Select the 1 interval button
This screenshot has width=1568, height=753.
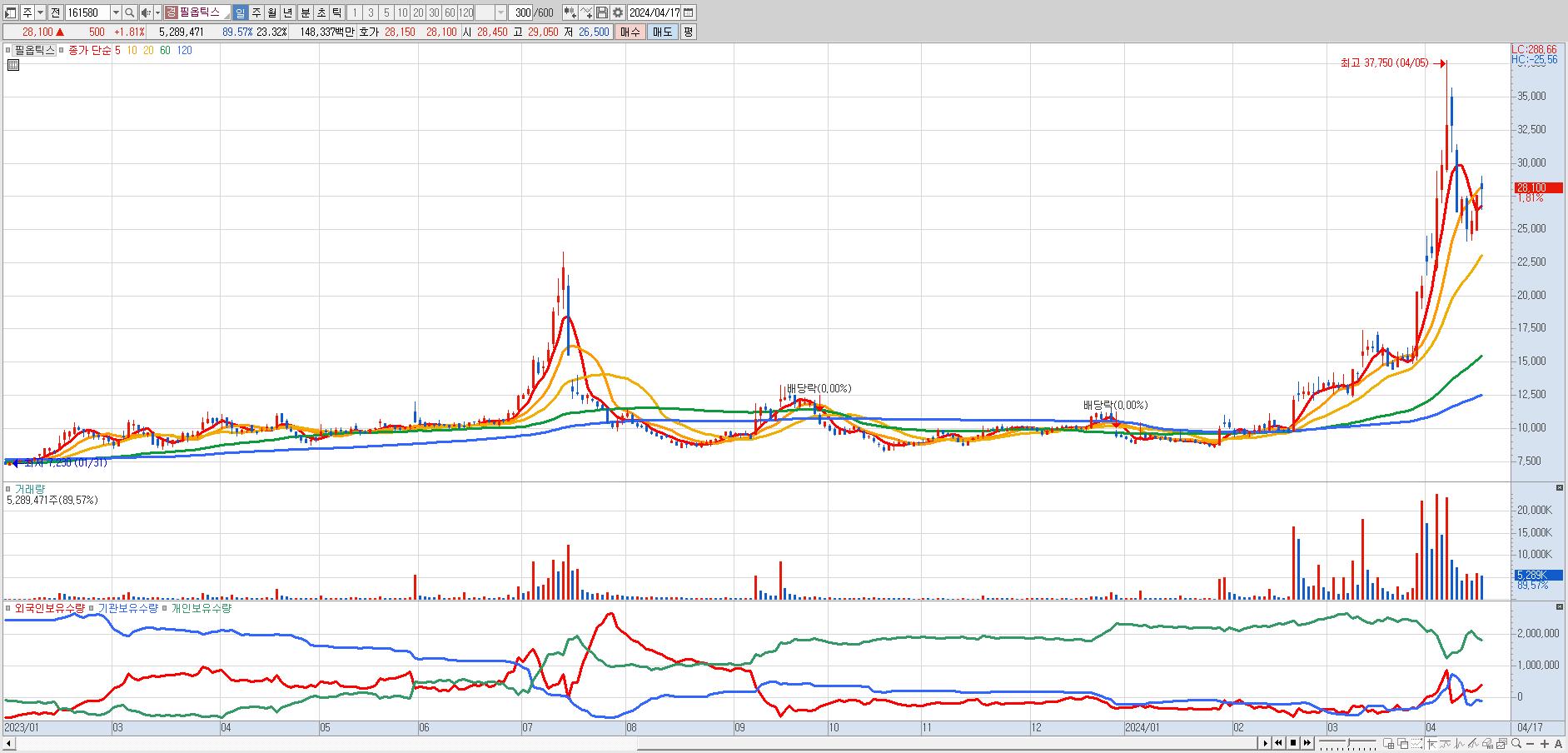coord(355,12)
